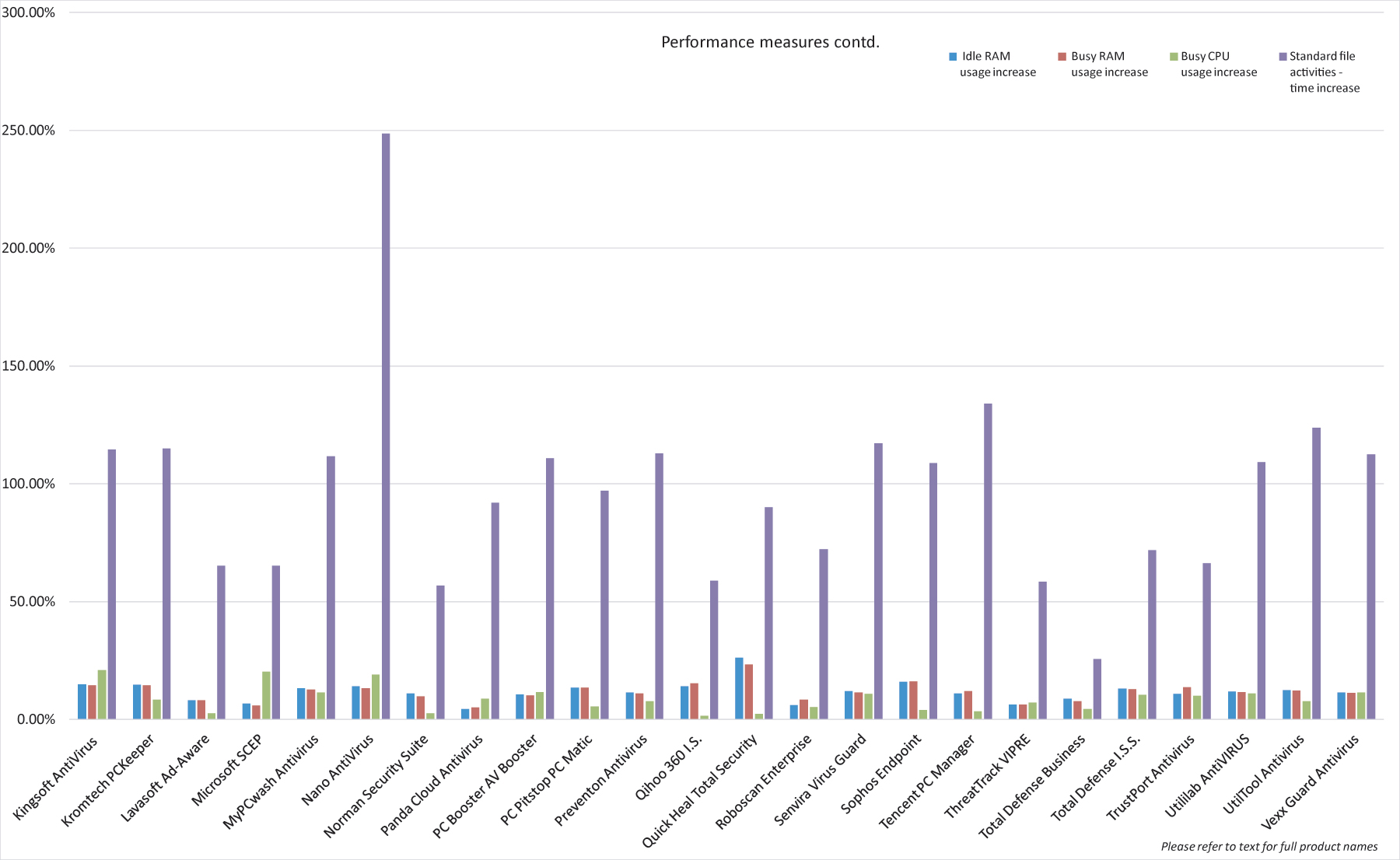
Task: Click the 200.00% y-axis label
Action: [29, 248]
